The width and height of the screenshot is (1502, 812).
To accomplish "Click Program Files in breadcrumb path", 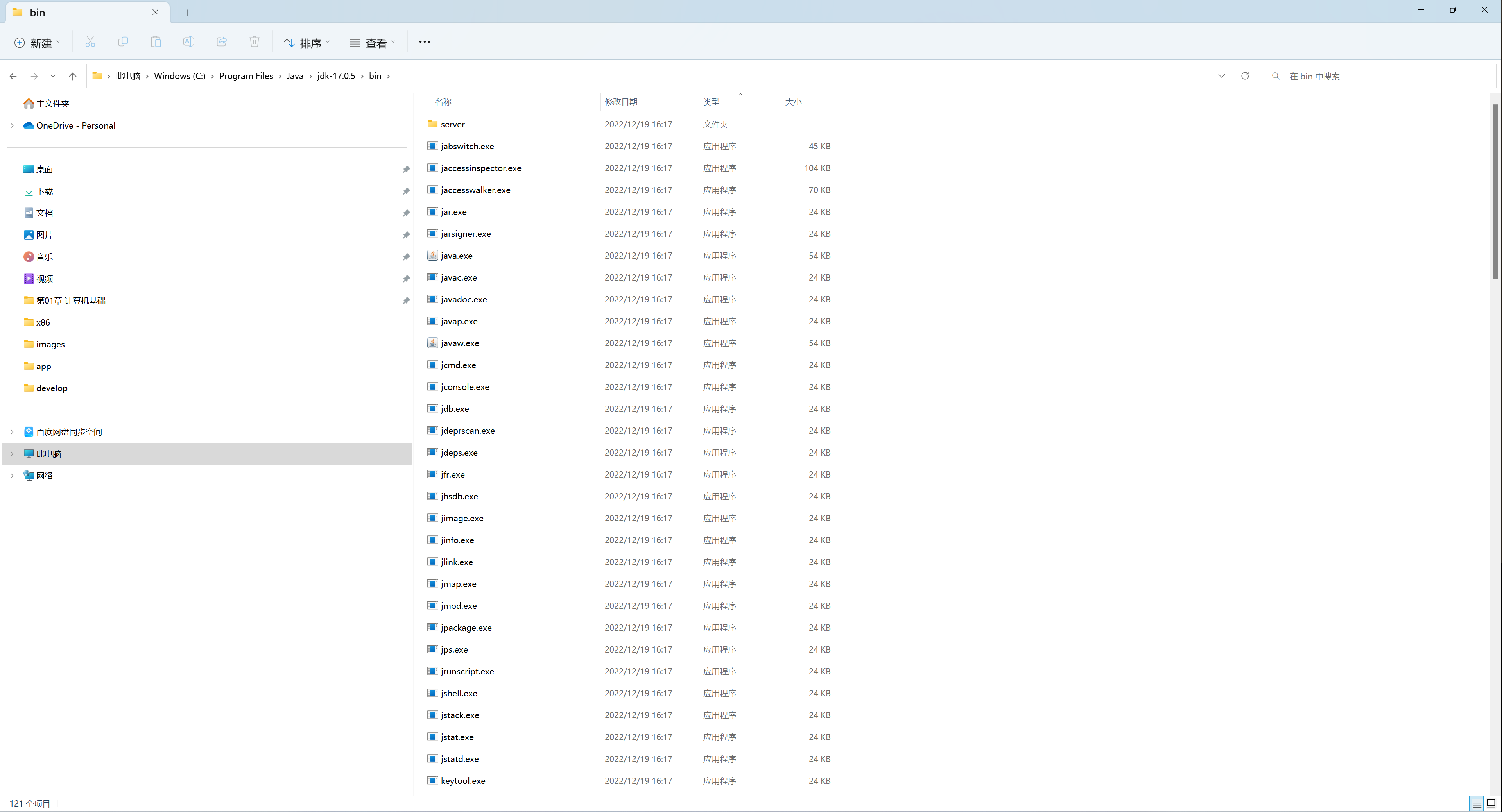I will click(x=246, y=76).
